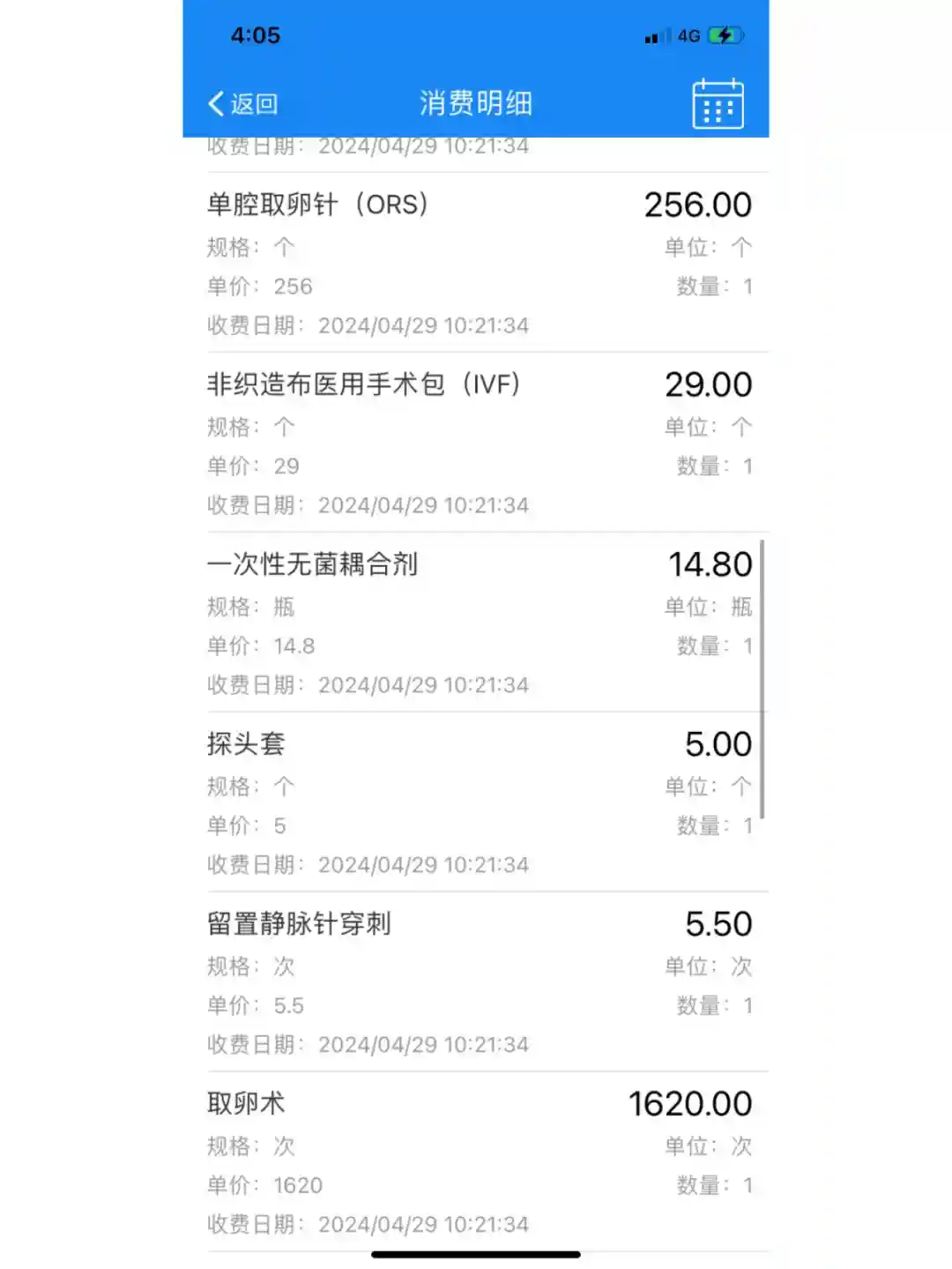Open the 留置静脉针穿刺 charge item
952x1269 pixels.
tap(299, 924)
